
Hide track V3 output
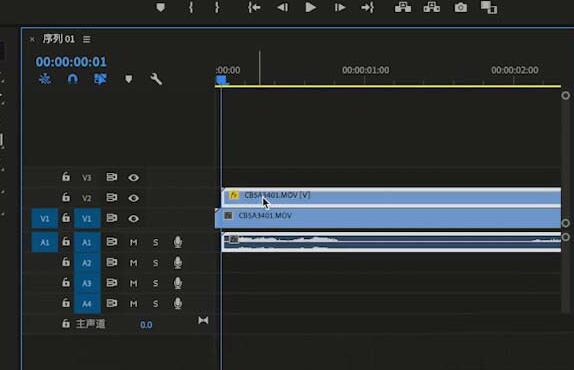[x=134, y=177]
